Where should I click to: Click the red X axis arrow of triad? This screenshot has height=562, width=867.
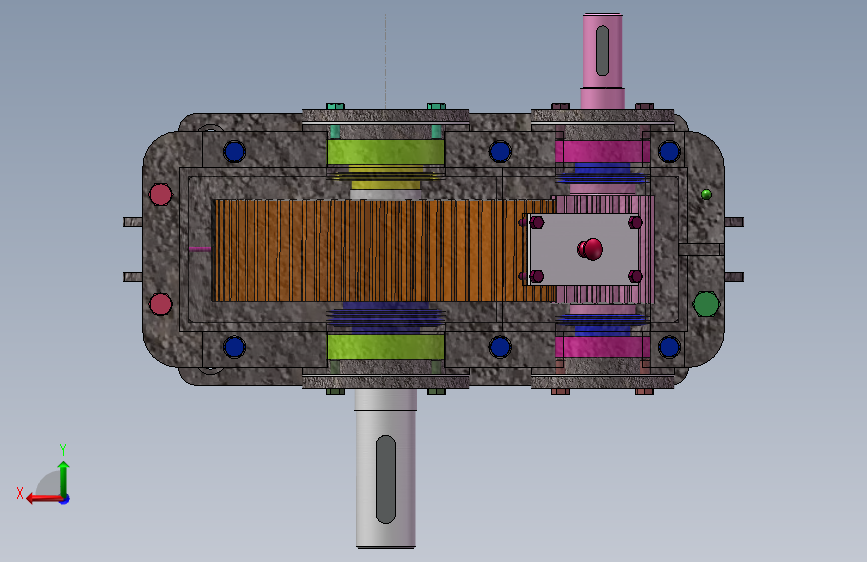point(43,499)
